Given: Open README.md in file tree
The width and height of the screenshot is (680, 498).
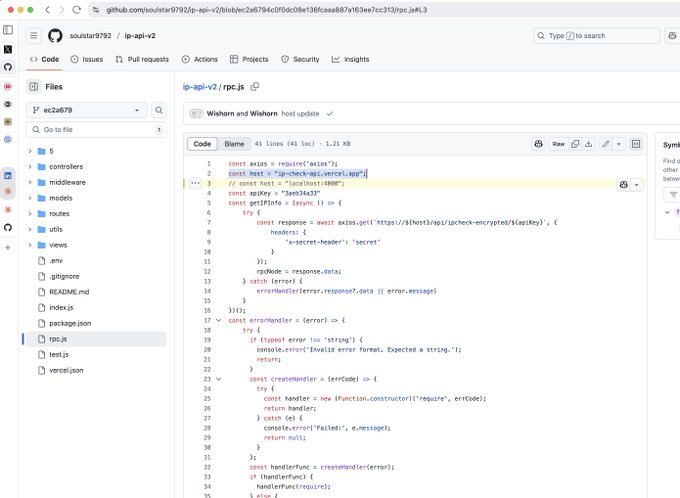Looking at the screenshot, I should 69,292.
